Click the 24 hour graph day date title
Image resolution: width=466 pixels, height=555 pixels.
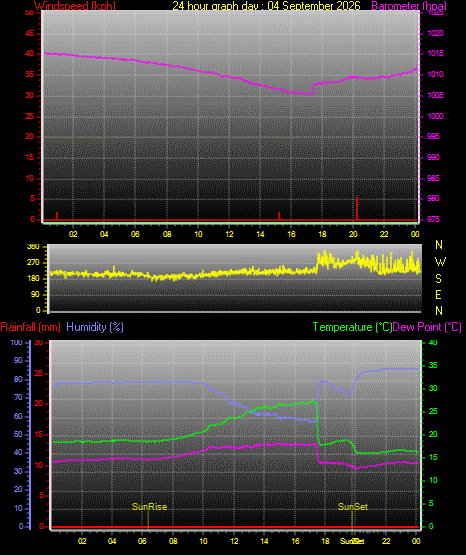(266, 5)
